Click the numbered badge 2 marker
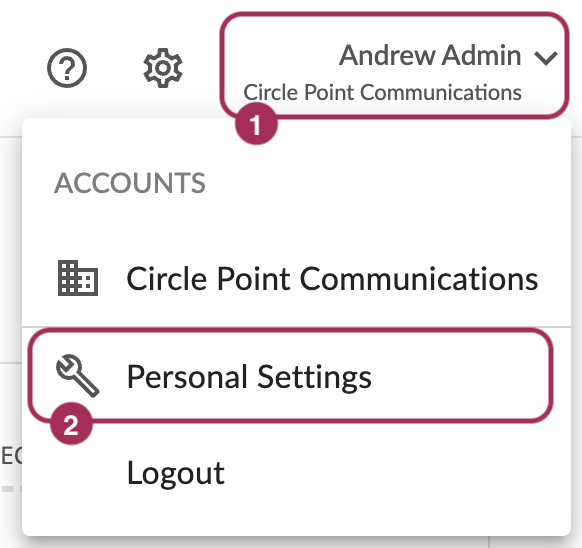Viewport: 582px width, 548px height. [71, 424]
